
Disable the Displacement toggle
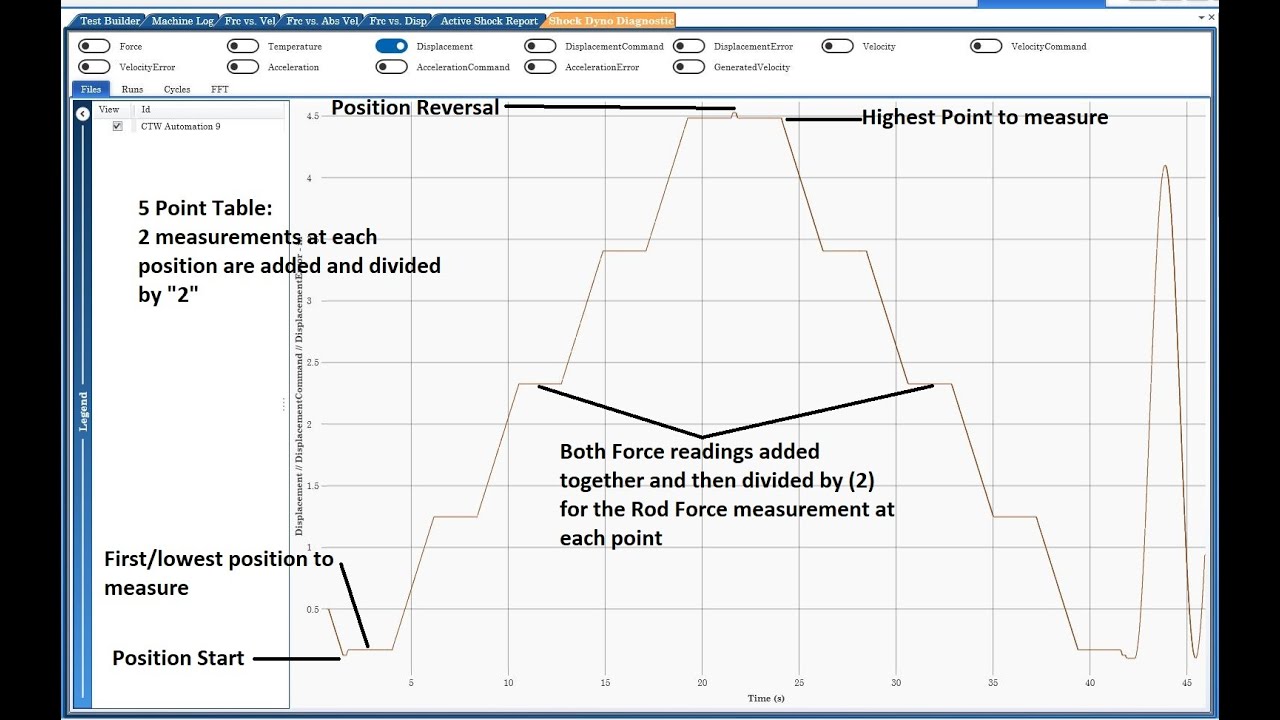[392, 46]
